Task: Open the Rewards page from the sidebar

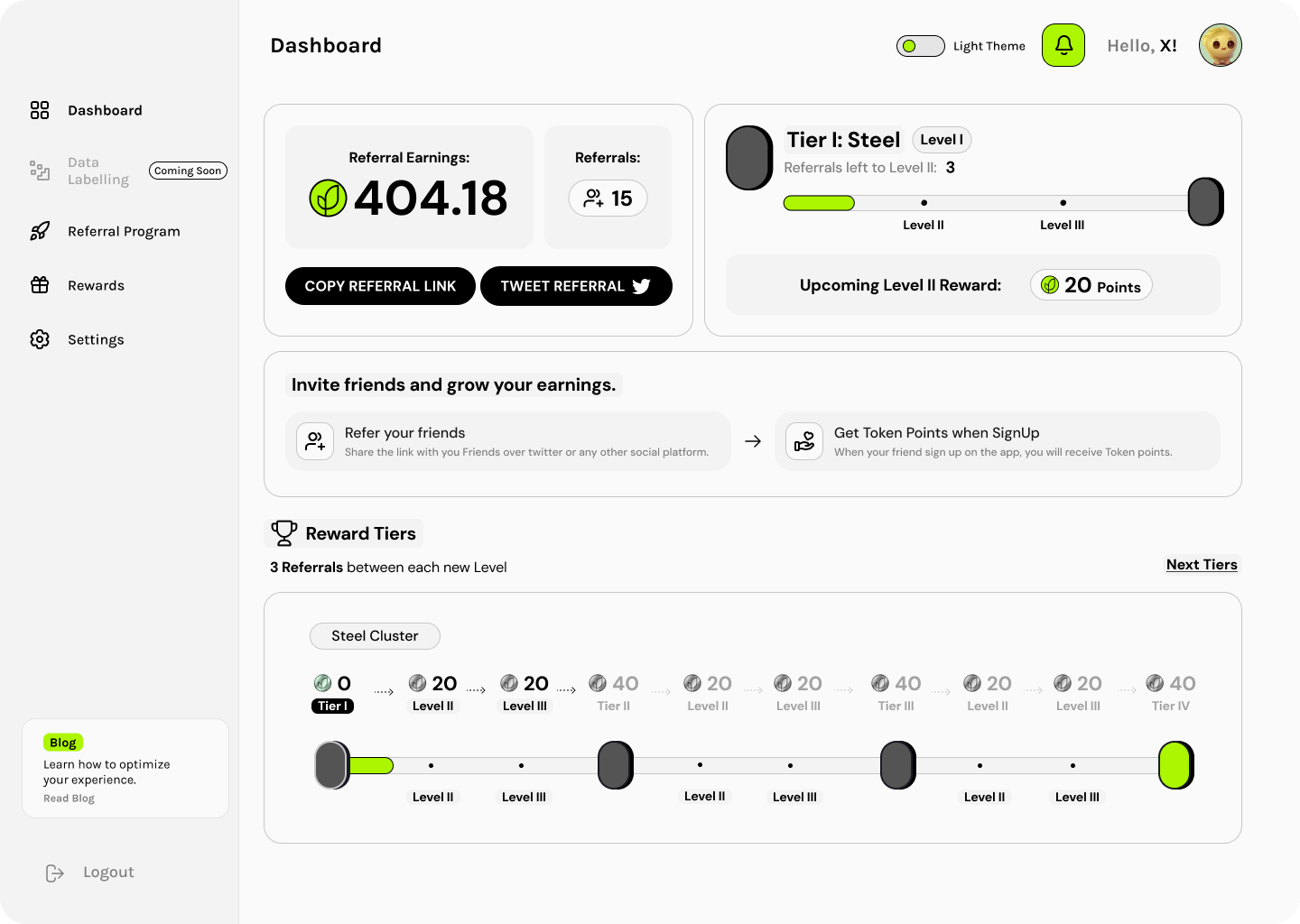Action: tap(96, 285)
